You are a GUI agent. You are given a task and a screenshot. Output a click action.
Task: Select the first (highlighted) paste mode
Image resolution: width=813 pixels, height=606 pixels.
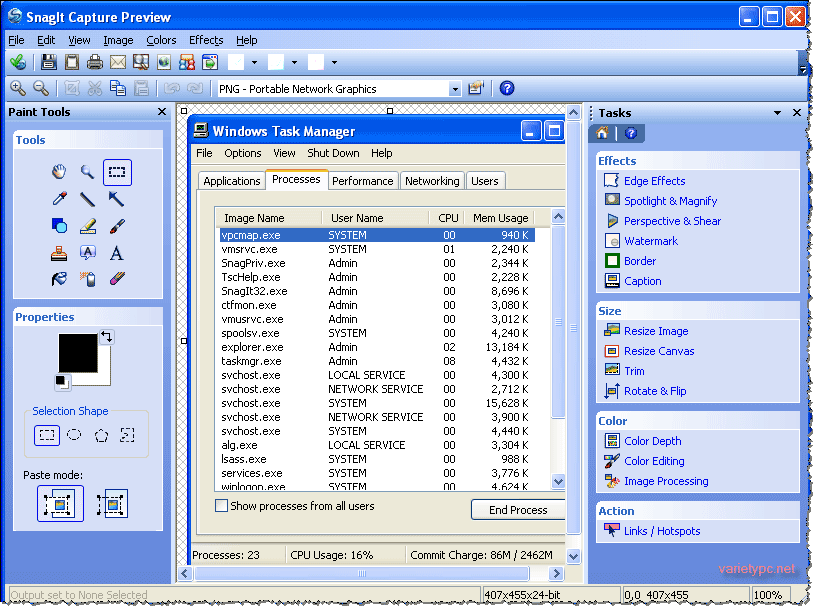[x=60, y=503]
